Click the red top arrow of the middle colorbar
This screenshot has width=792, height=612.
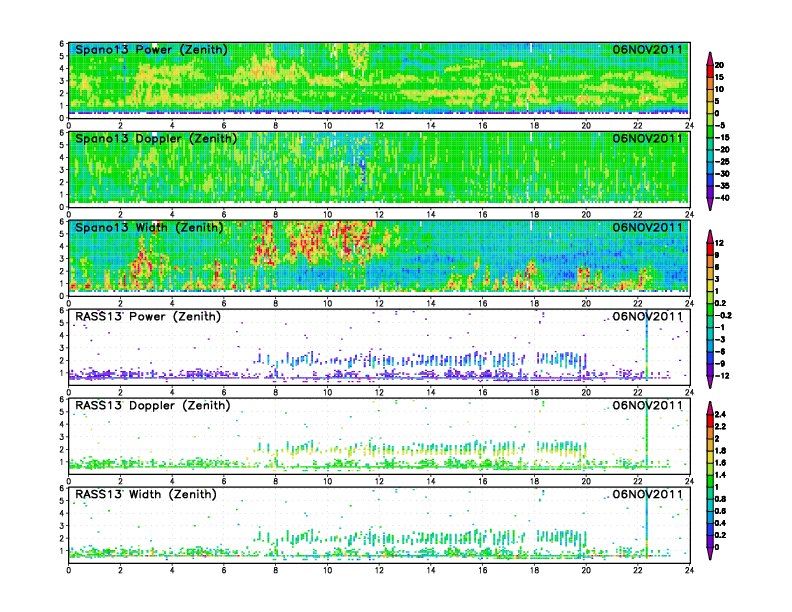pyautogui.click(x=710, y=235)
